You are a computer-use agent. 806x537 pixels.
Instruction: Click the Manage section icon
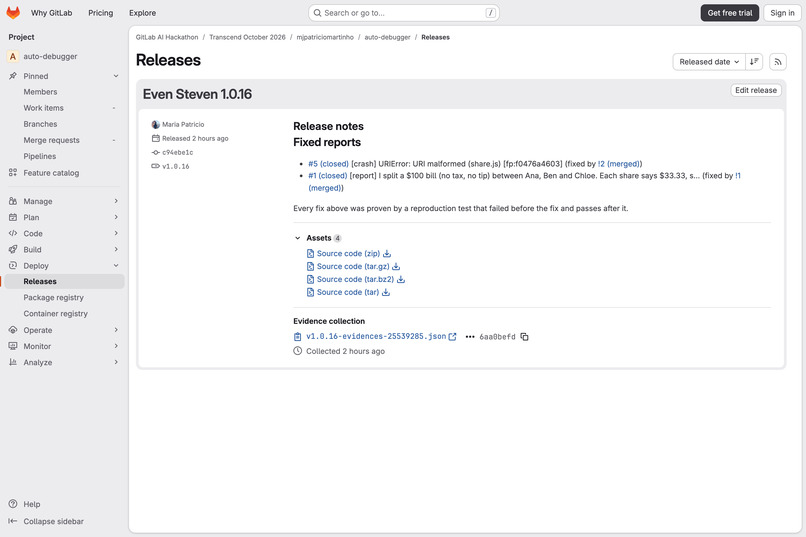(13, 201)
